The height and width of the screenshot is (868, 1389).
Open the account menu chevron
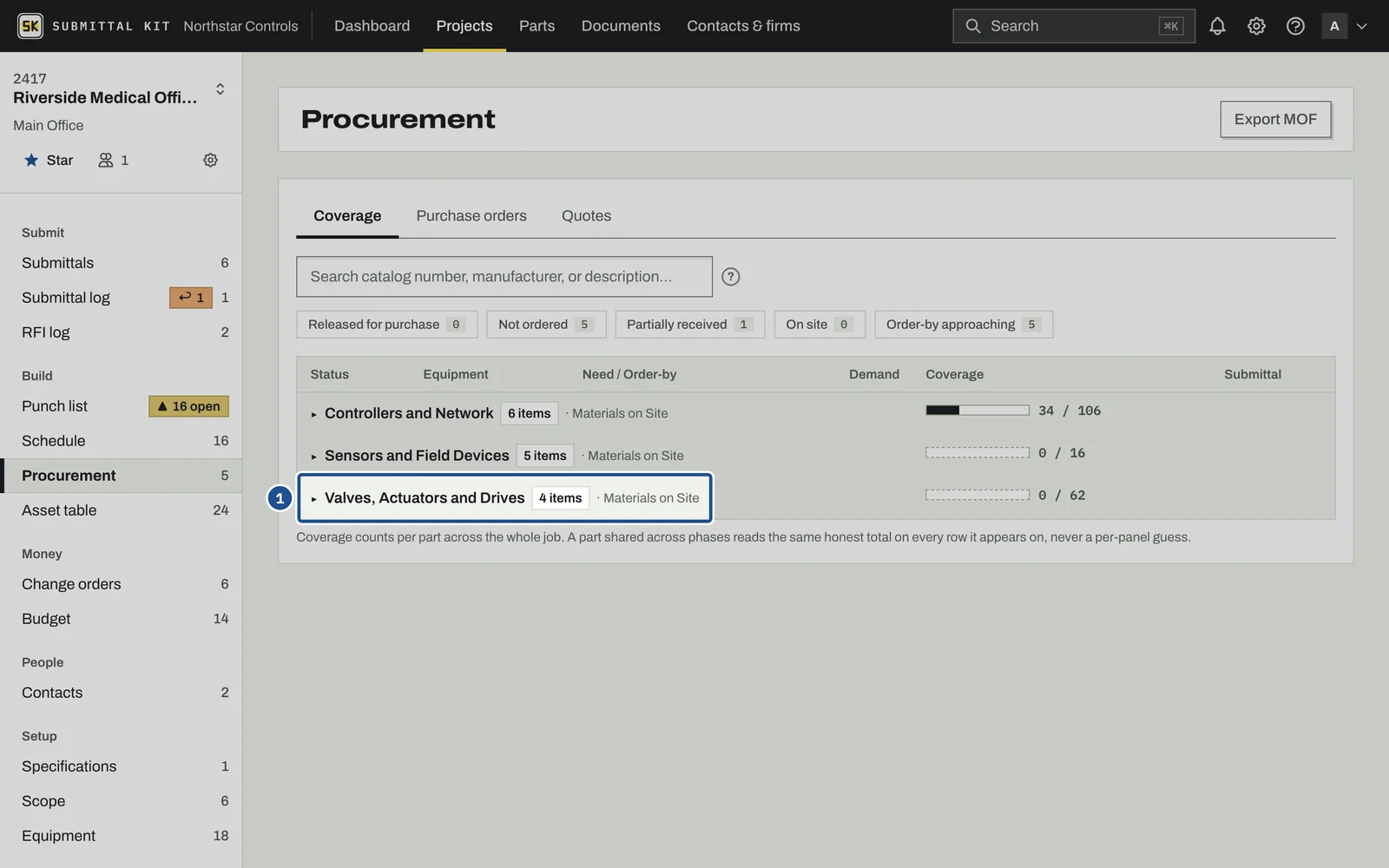(1362, 26)
